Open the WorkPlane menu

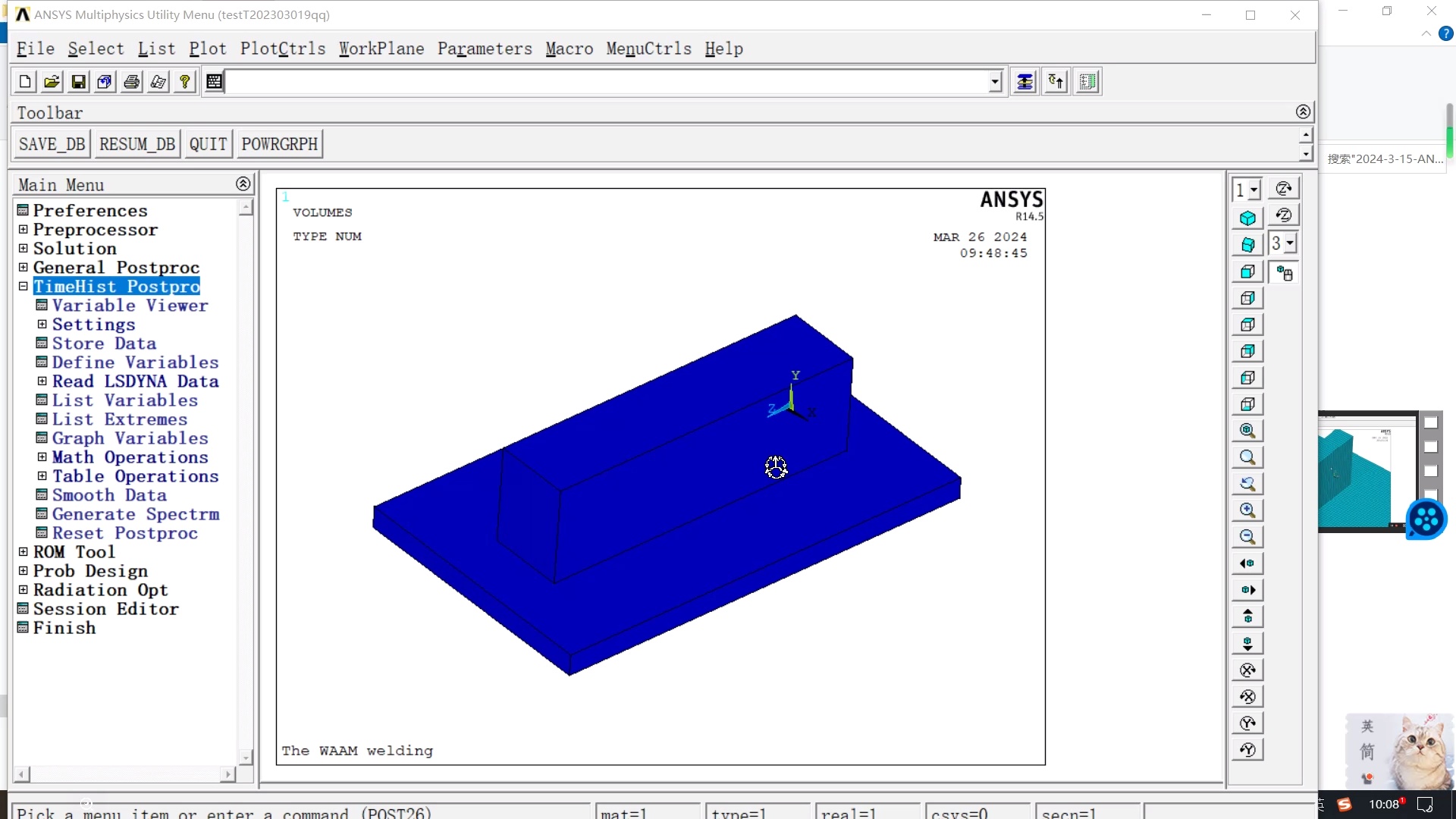tap(381, 49)
